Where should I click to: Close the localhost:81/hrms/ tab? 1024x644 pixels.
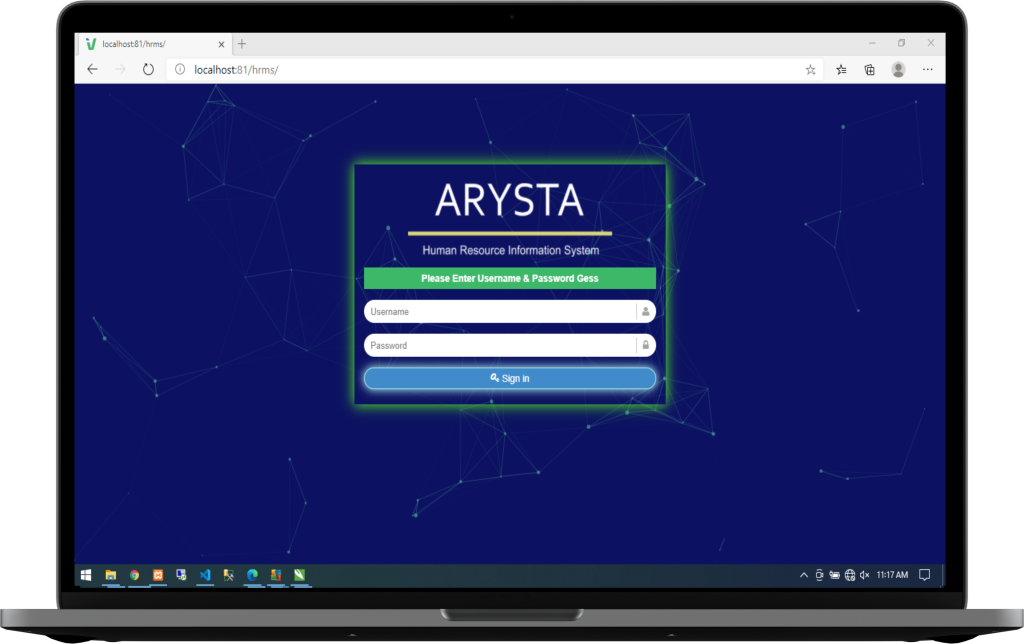221,44
